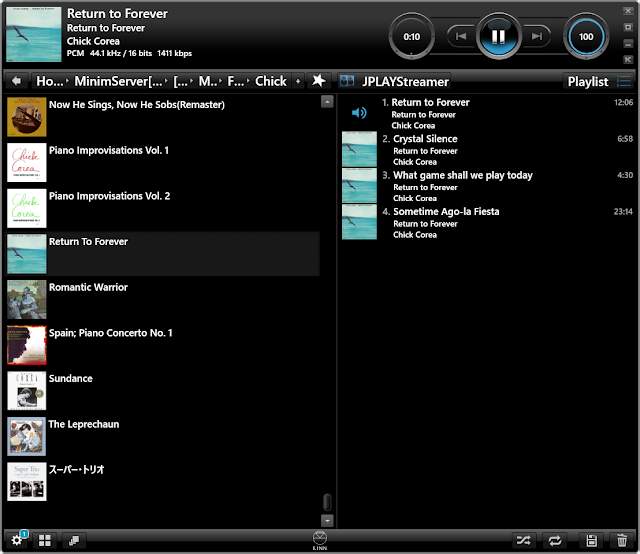Play track 2 Crystal Silence

(487, 149)
